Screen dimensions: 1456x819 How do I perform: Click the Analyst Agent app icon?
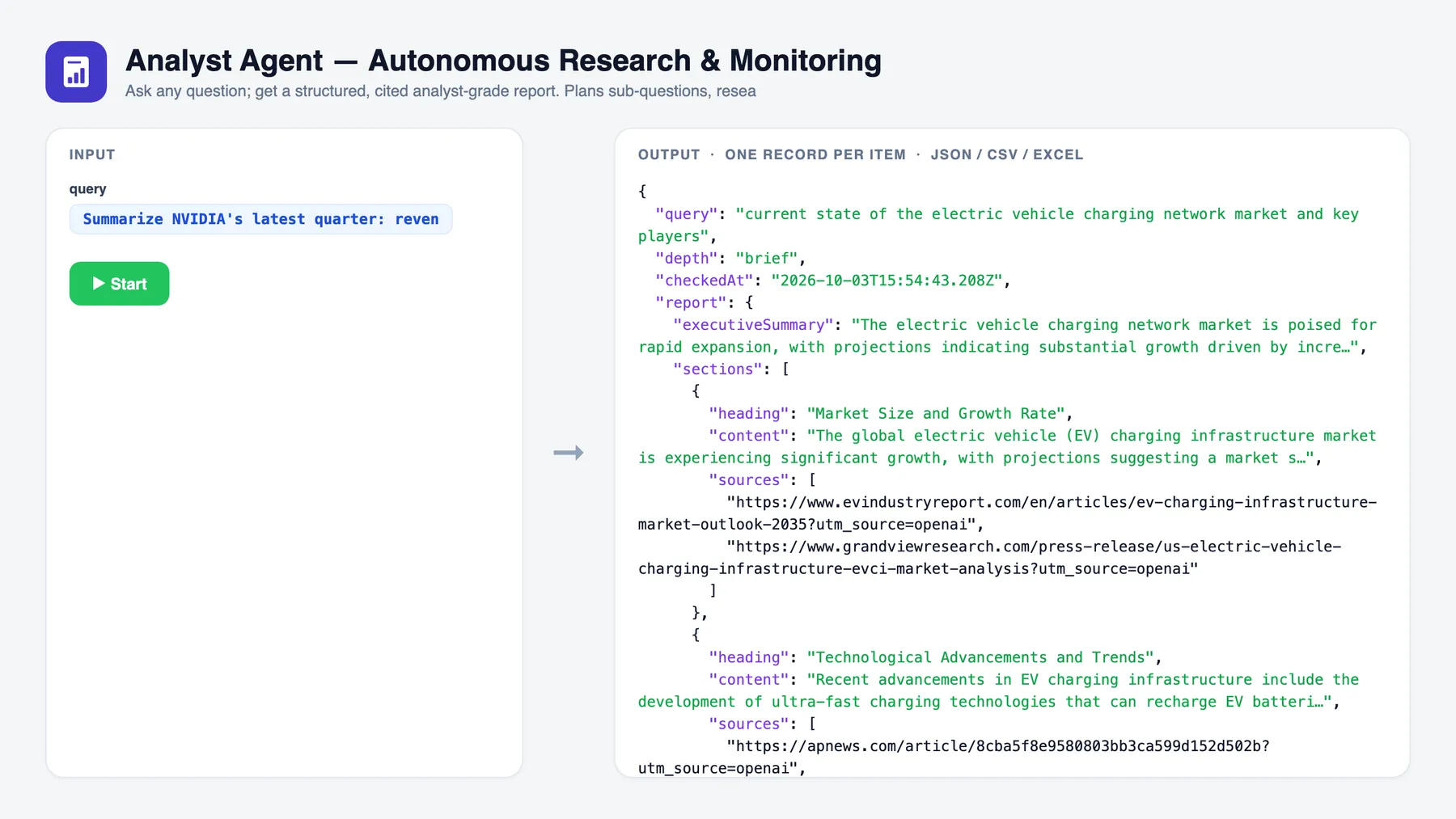click(x=76, y=72)
